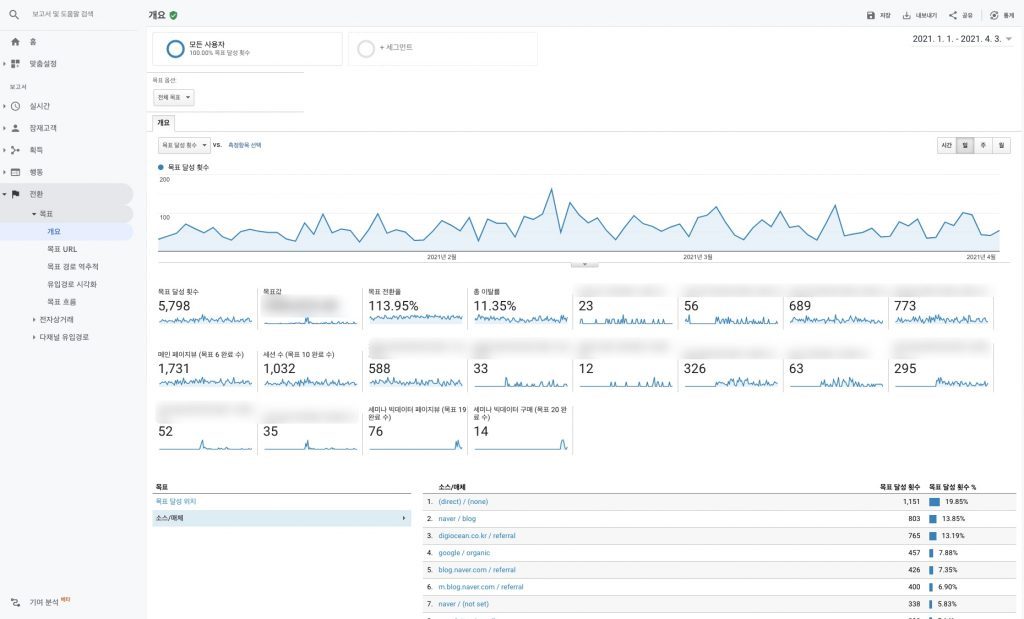This screenshot has height=619, width=1024.
Task: Click the search magnifier icon in sidebar
Action: [x=14, y=14]
